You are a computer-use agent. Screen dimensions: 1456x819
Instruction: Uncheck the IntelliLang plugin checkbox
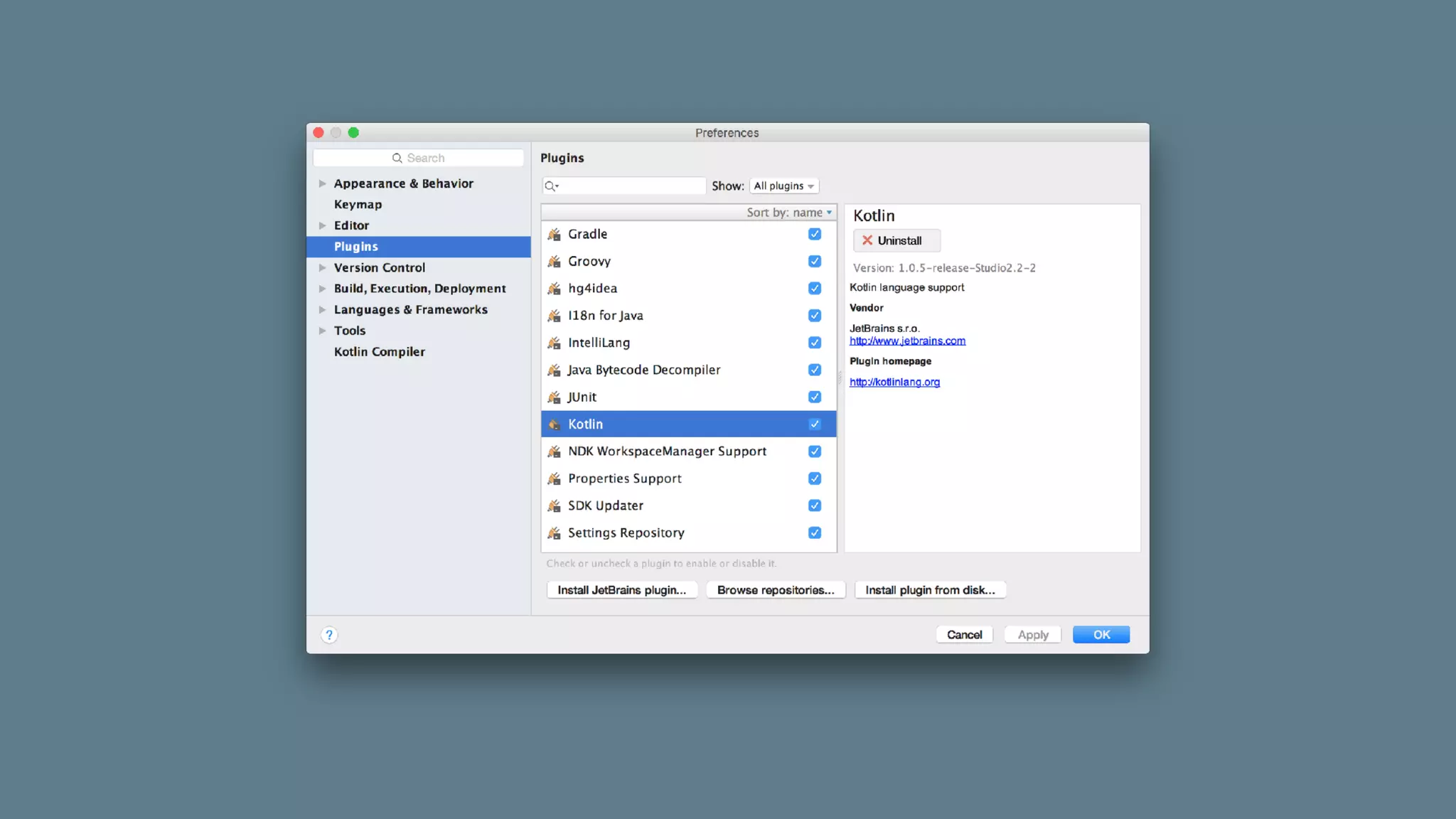click(x=815, y=343)
